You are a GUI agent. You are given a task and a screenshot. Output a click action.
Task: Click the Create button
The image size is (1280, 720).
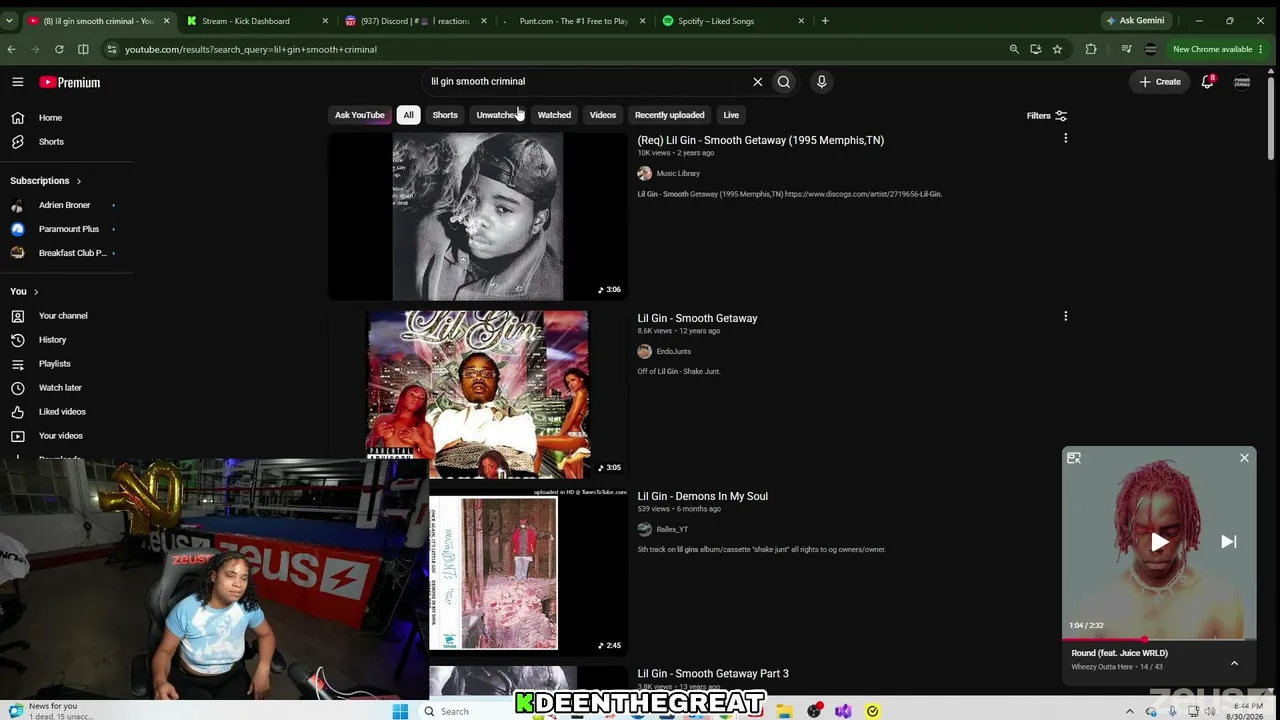(x=1160, y=82)
